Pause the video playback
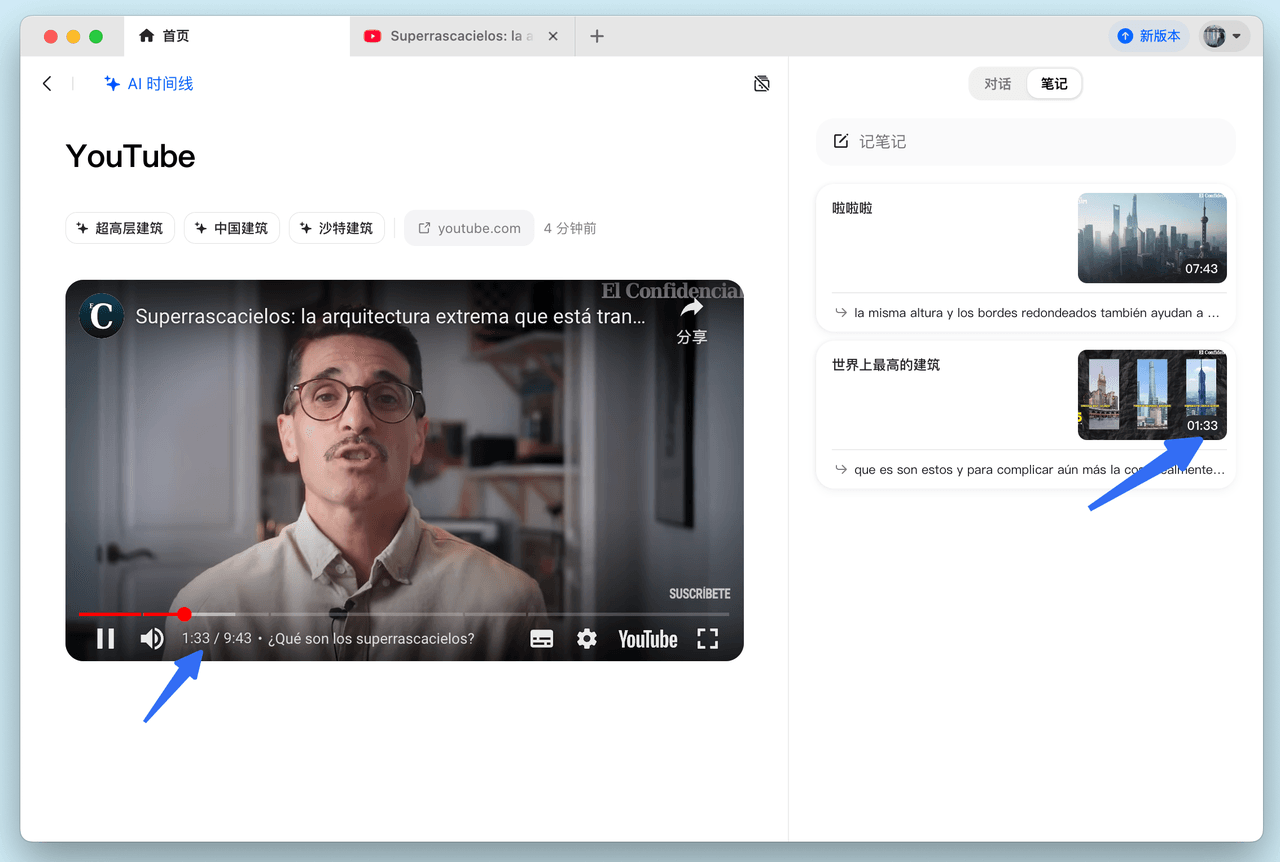The width and height of the screenshot is (1280, 862). (x=106, y=639)
